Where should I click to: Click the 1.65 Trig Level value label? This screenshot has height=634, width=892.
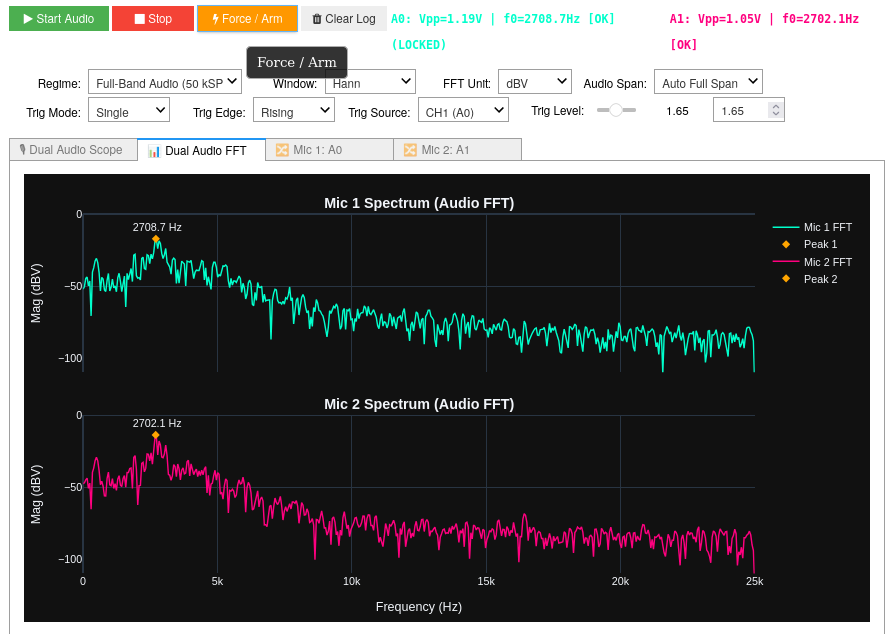pyautogui.click(x=677, y=111)
